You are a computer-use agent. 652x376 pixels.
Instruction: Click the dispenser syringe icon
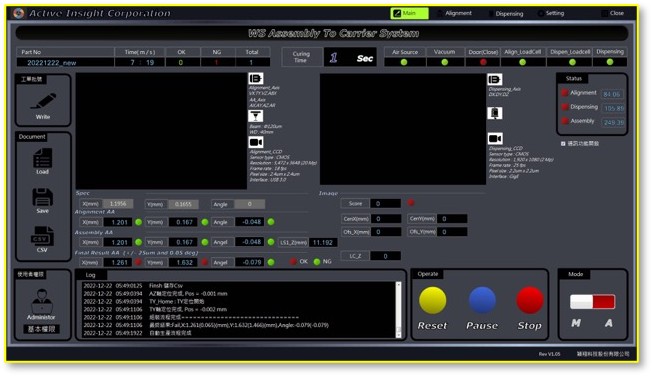point(495,113)
